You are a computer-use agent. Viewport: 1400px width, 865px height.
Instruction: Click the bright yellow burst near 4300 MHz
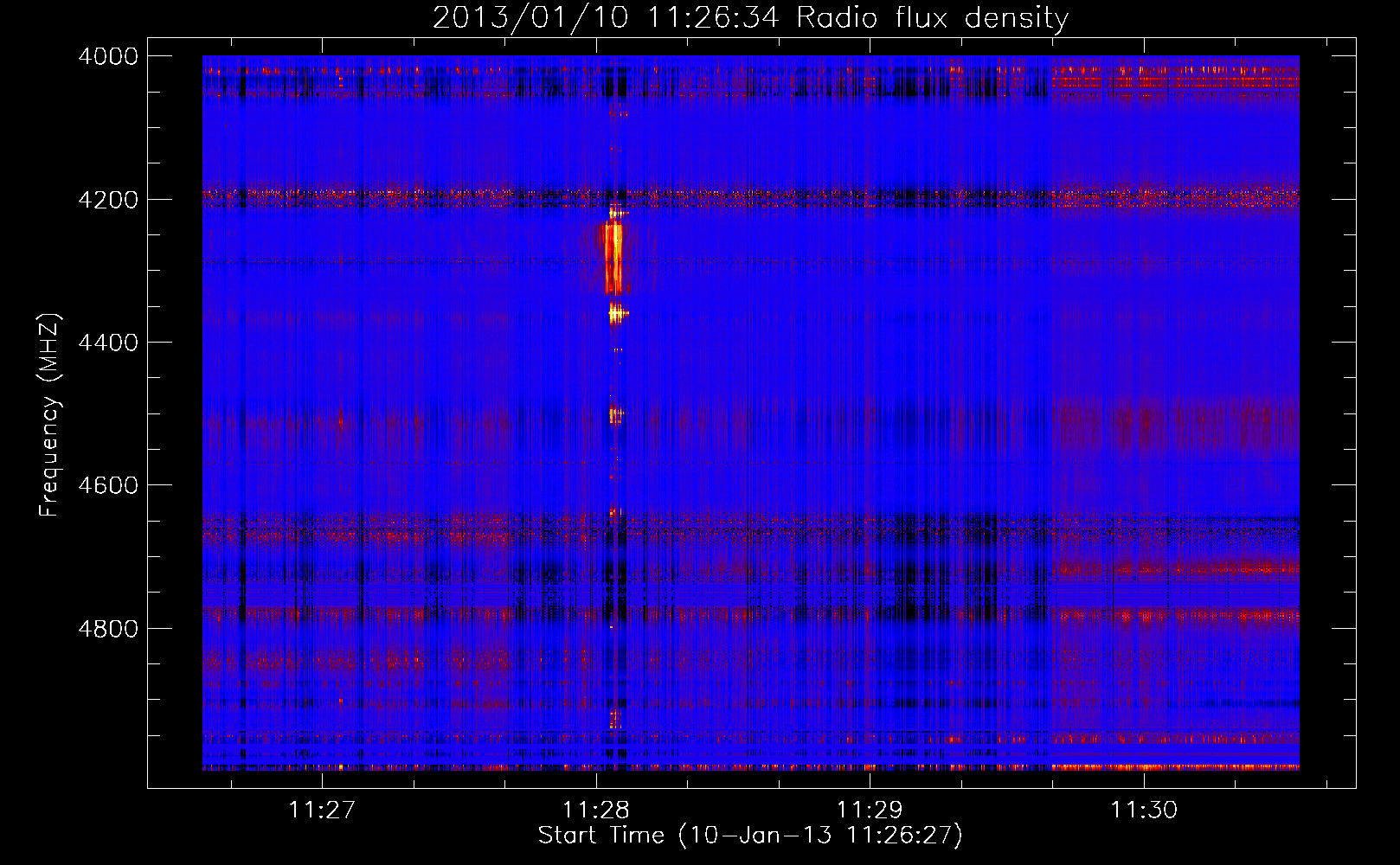[613, 258]
